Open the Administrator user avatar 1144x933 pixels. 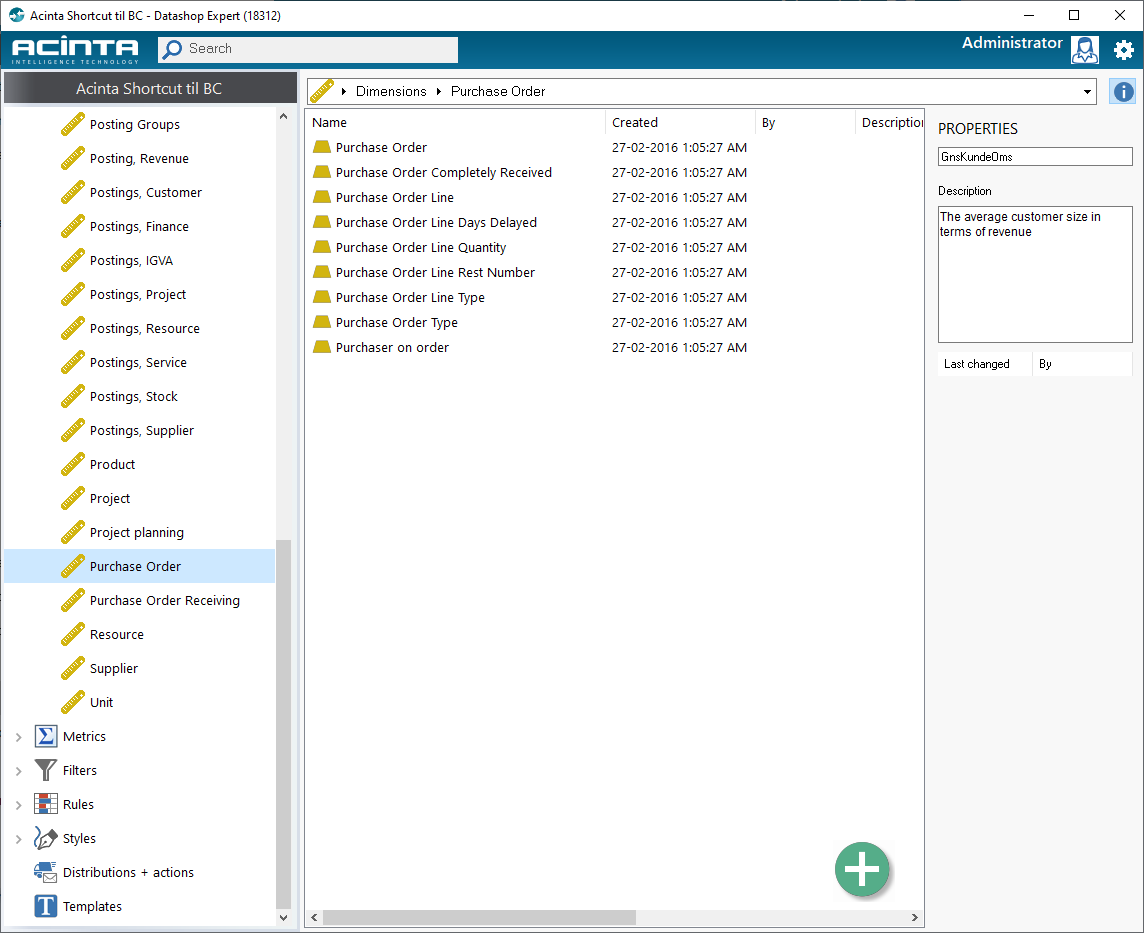click(1084, 50)
